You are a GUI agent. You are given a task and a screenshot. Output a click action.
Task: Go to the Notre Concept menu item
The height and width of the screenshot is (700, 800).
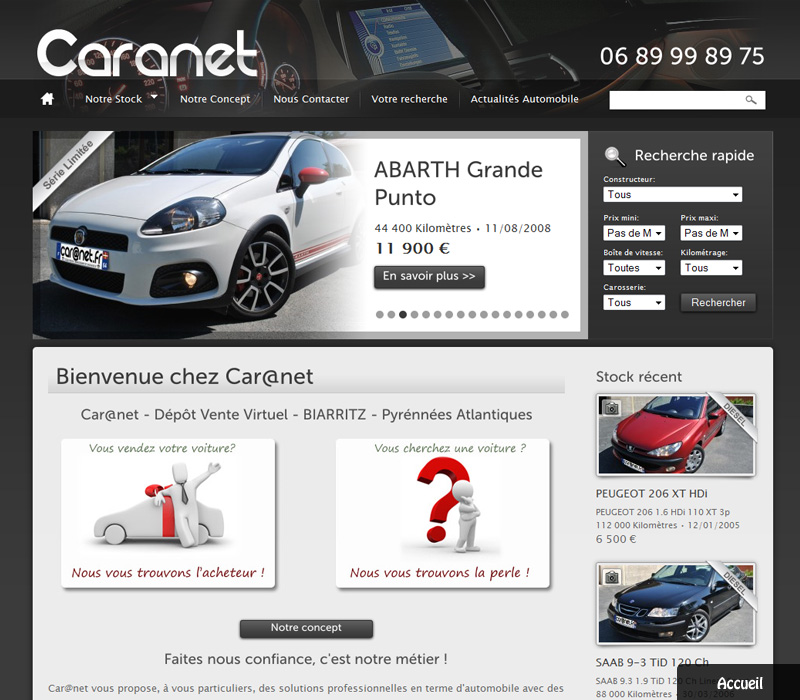215,99
